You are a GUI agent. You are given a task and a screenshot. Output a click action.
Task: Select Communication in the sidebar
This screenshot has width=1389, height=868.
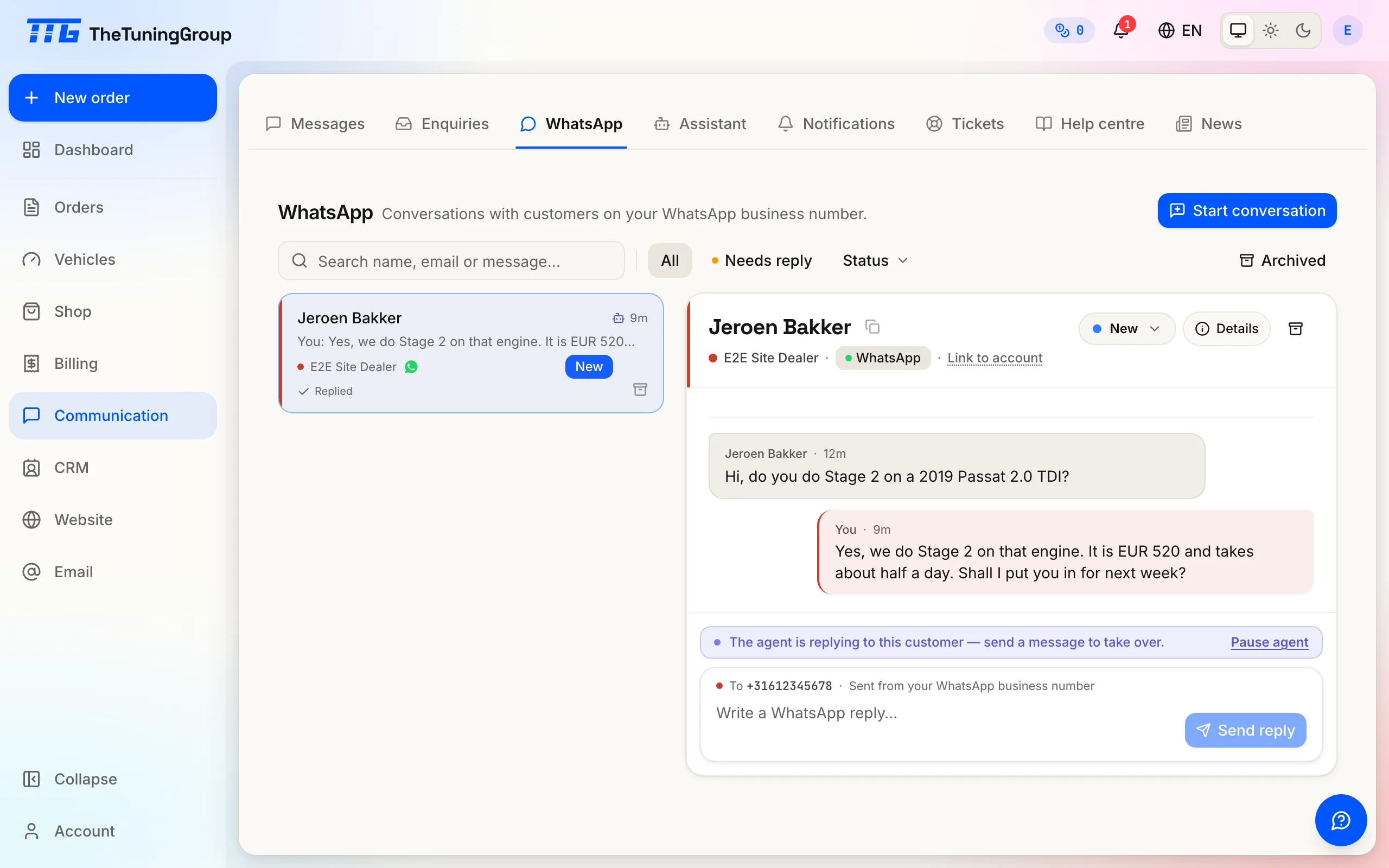(x=112, y=416)
